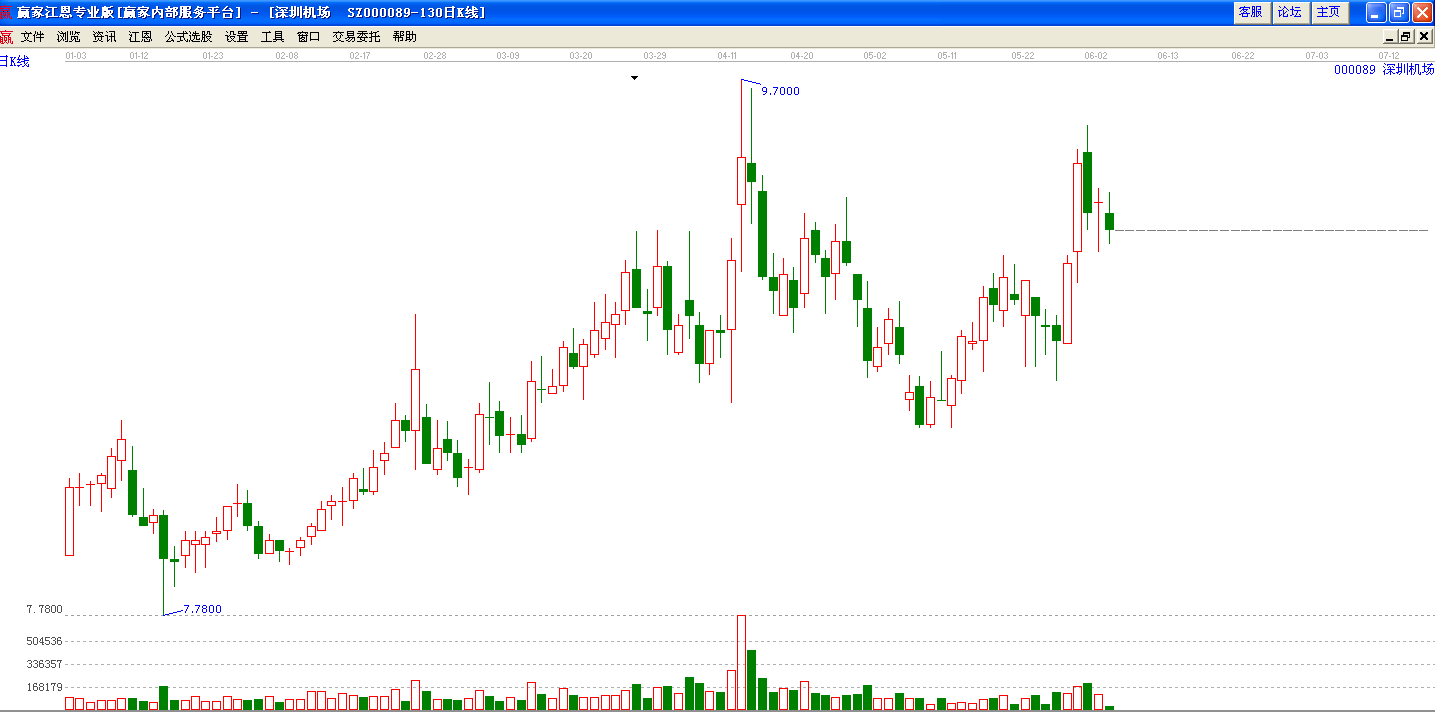Expand the 交易委托 menu
The image size is (1435, 712).
[x=357, y=37]
